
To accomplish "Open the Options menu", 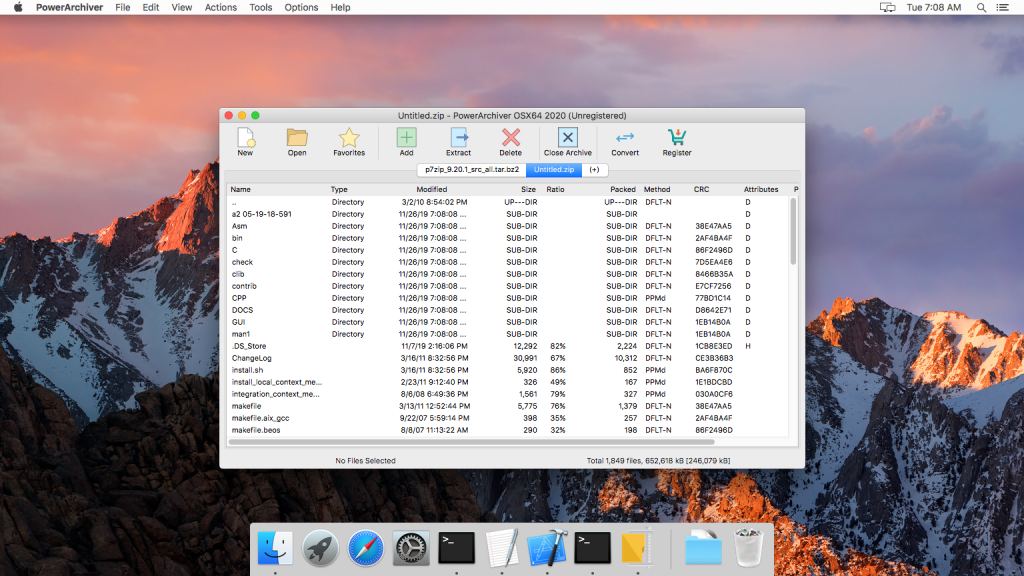I will (301, 7).
